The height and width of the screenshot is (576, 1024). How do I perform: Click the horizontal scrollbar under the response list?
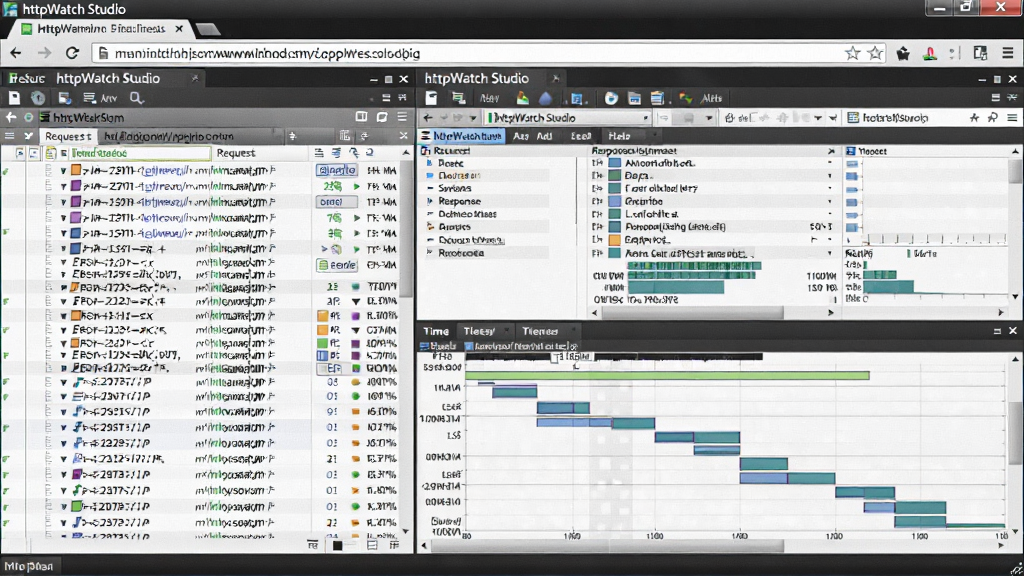[x=692, y=313]
